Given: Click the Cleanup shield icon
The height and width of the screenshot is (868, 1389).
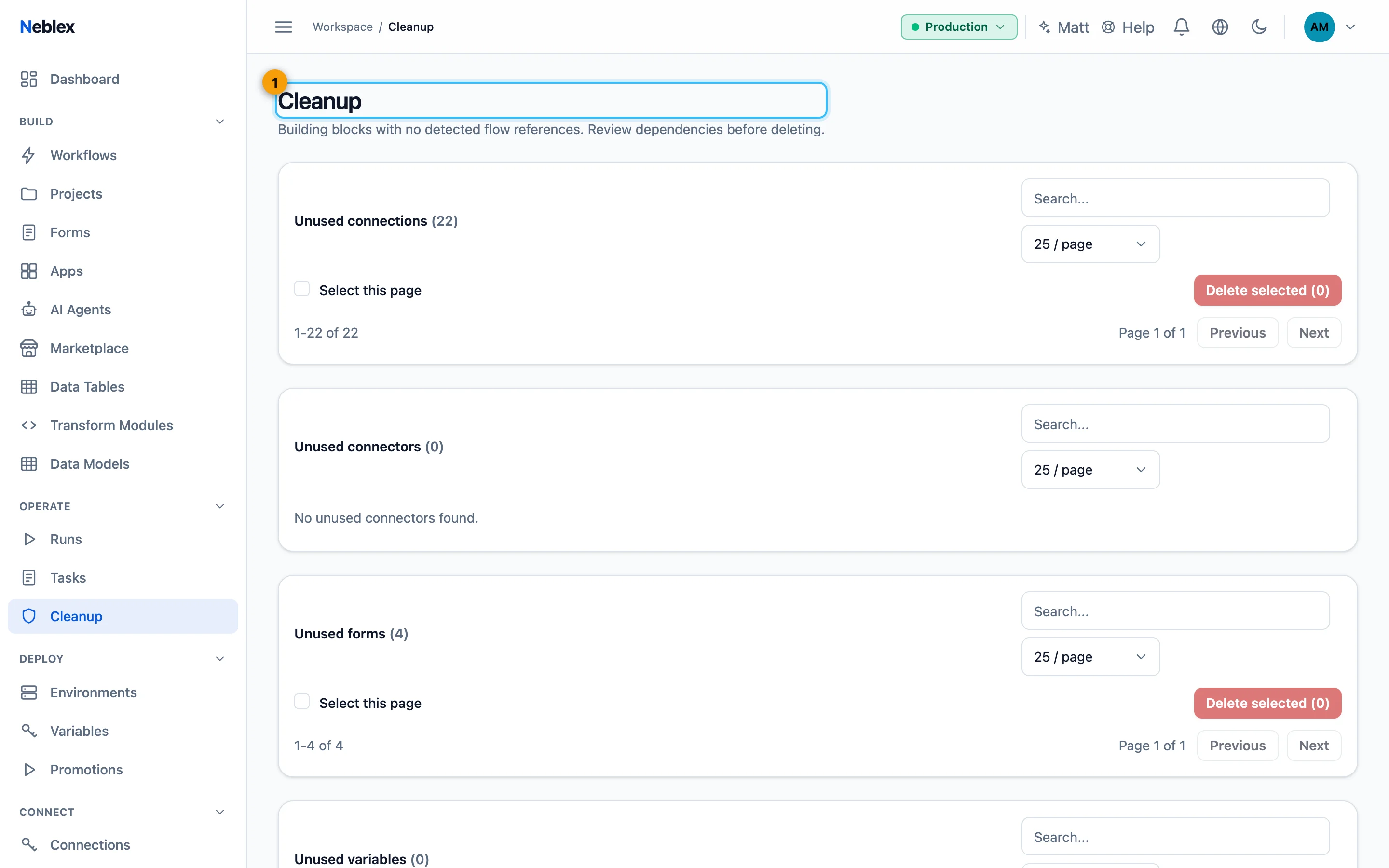Looking at the screenshot, I should point(29,617).
